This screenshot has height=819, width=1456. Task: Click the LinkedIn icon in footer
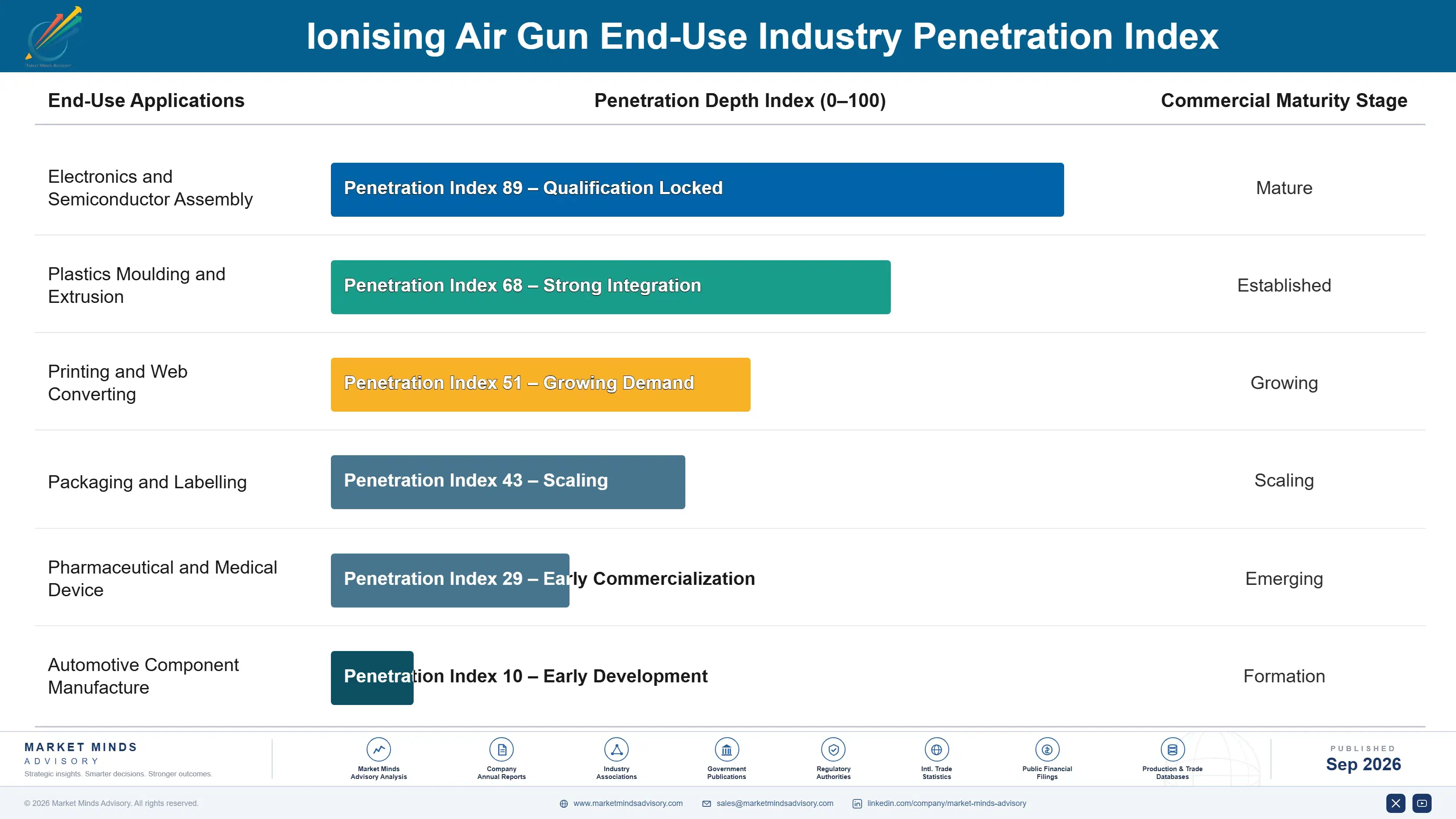pos(857,804)
